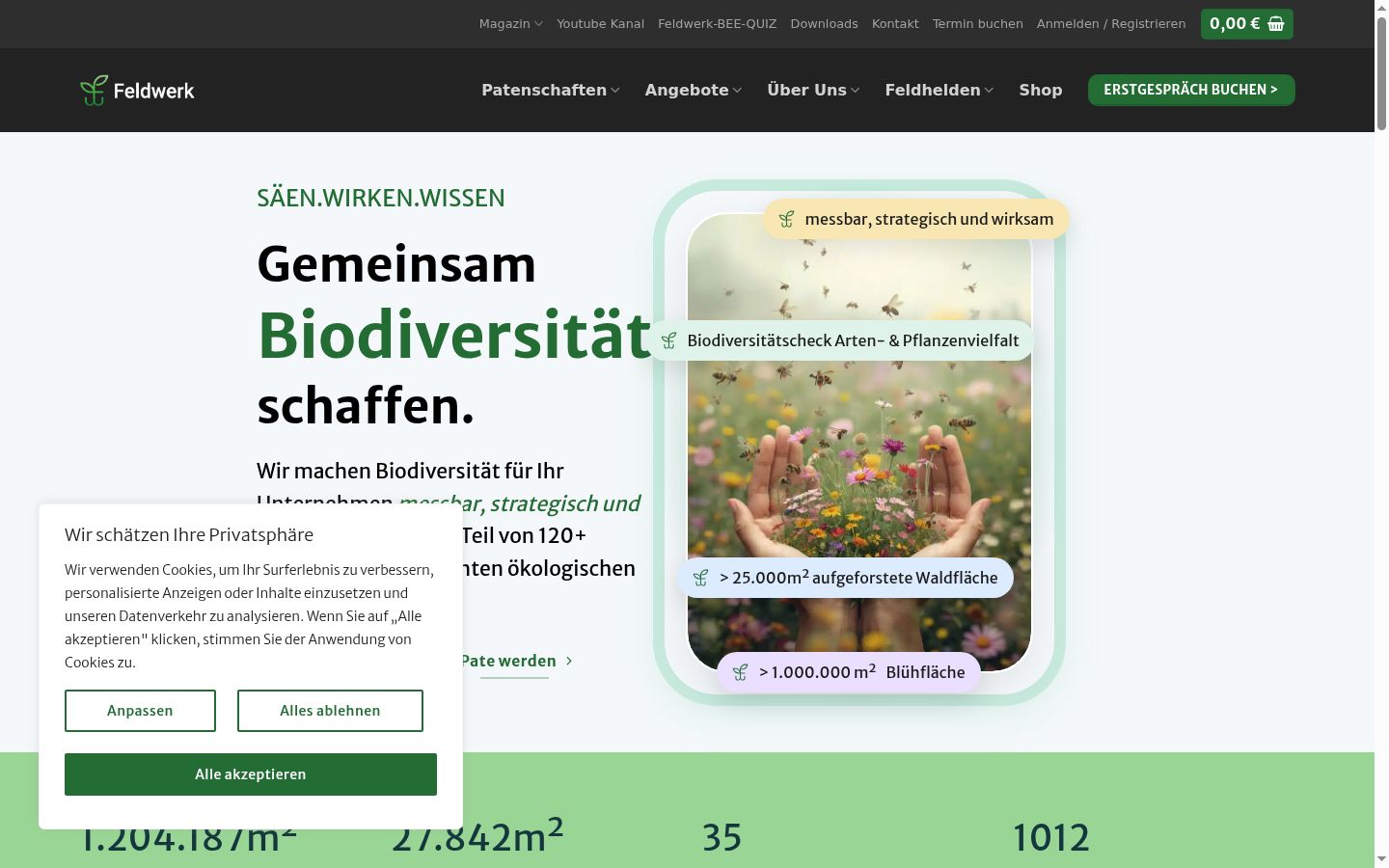Screen dimensions: 1389x868
Task: Open Youtube Kanal link
Action: point(600,24)
